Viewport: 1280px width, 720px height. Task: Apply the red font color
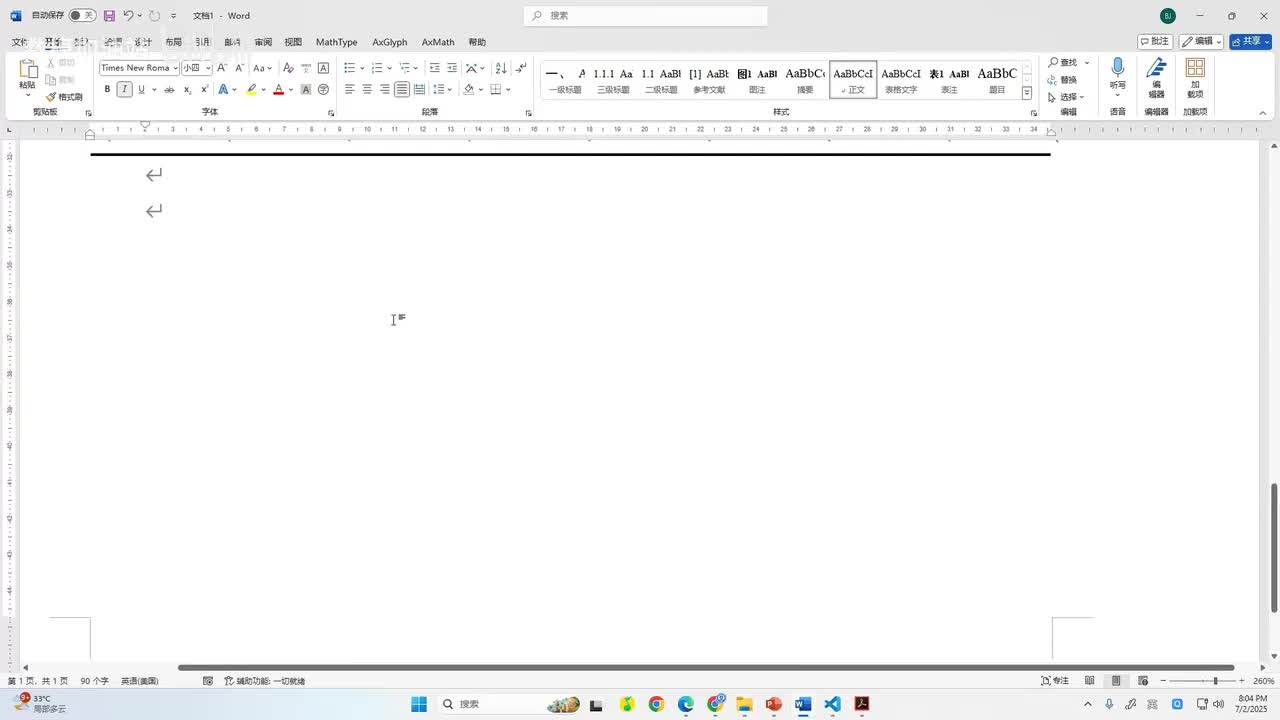click(x=279, y=90)
